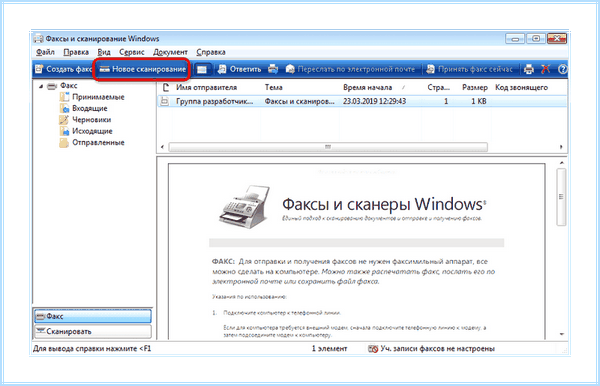The image size is (600, 386).
Task: Sort by Размер column header
Action: (x=475, y=88)
